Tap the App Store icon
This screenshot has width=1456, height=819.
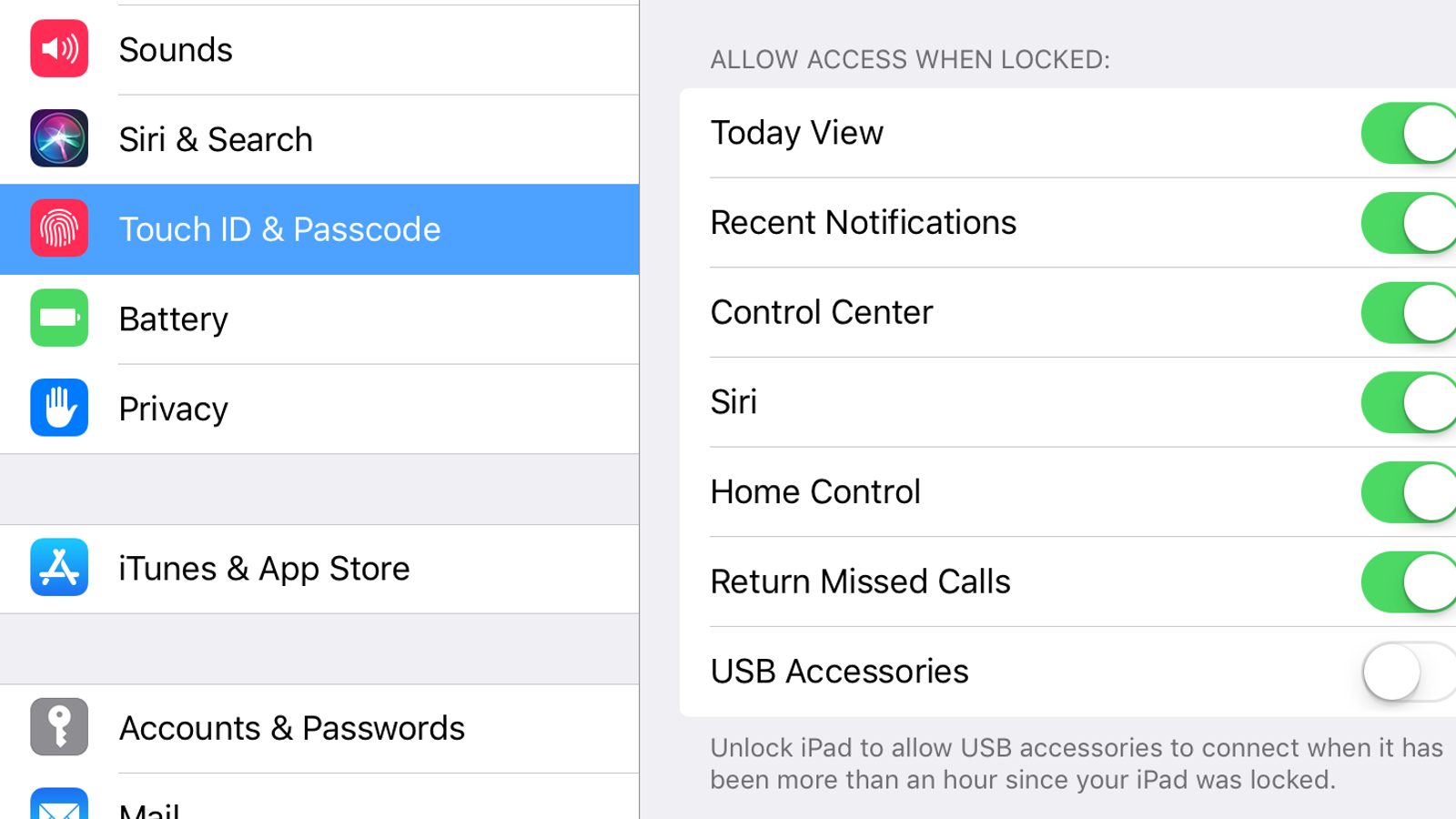(59, 567)
